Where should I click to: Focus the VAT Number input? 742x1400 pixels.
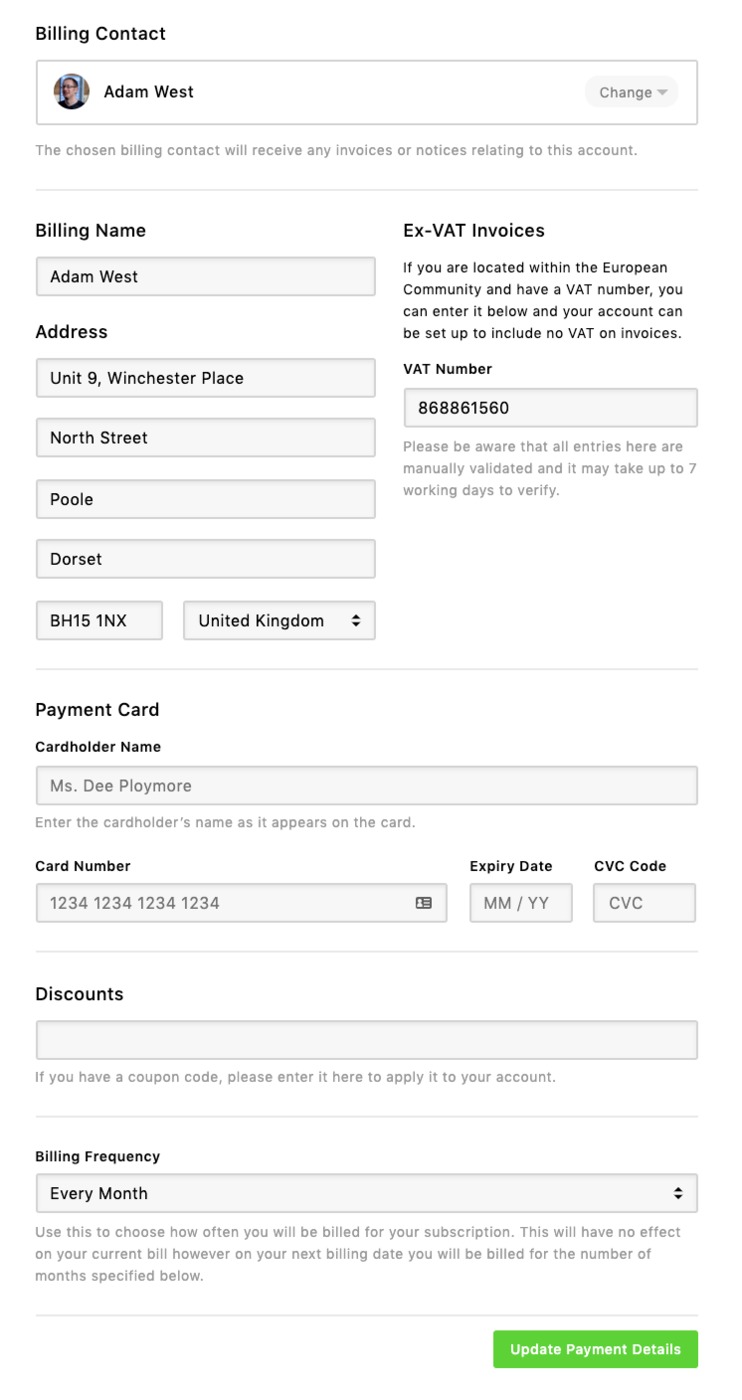(551, 408)
